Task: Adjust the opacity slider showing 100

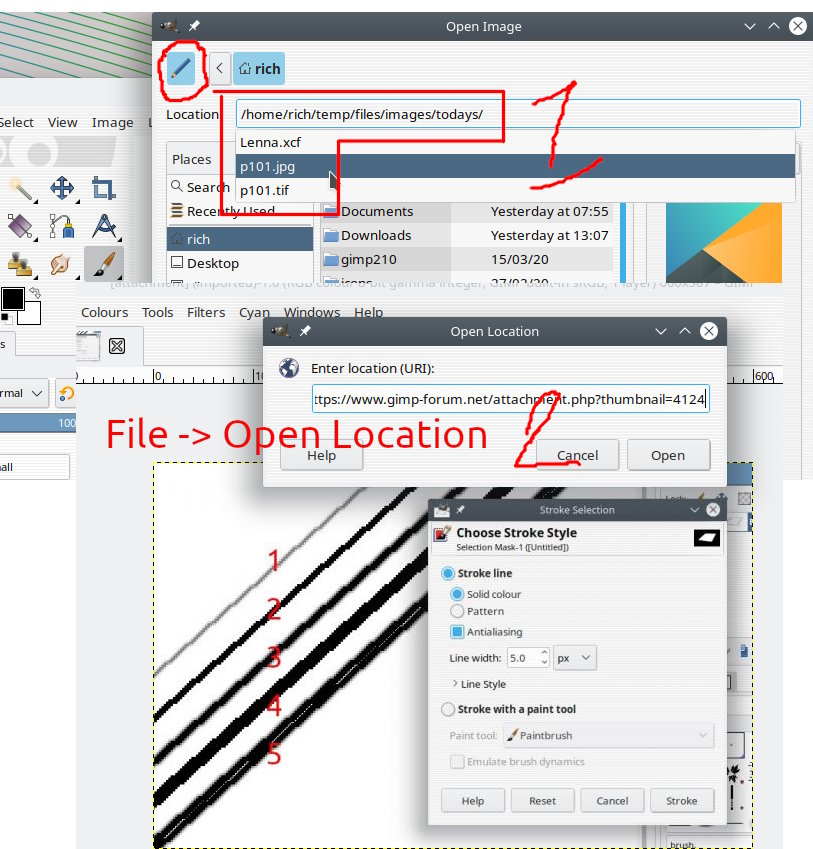Action: (38, 423)
